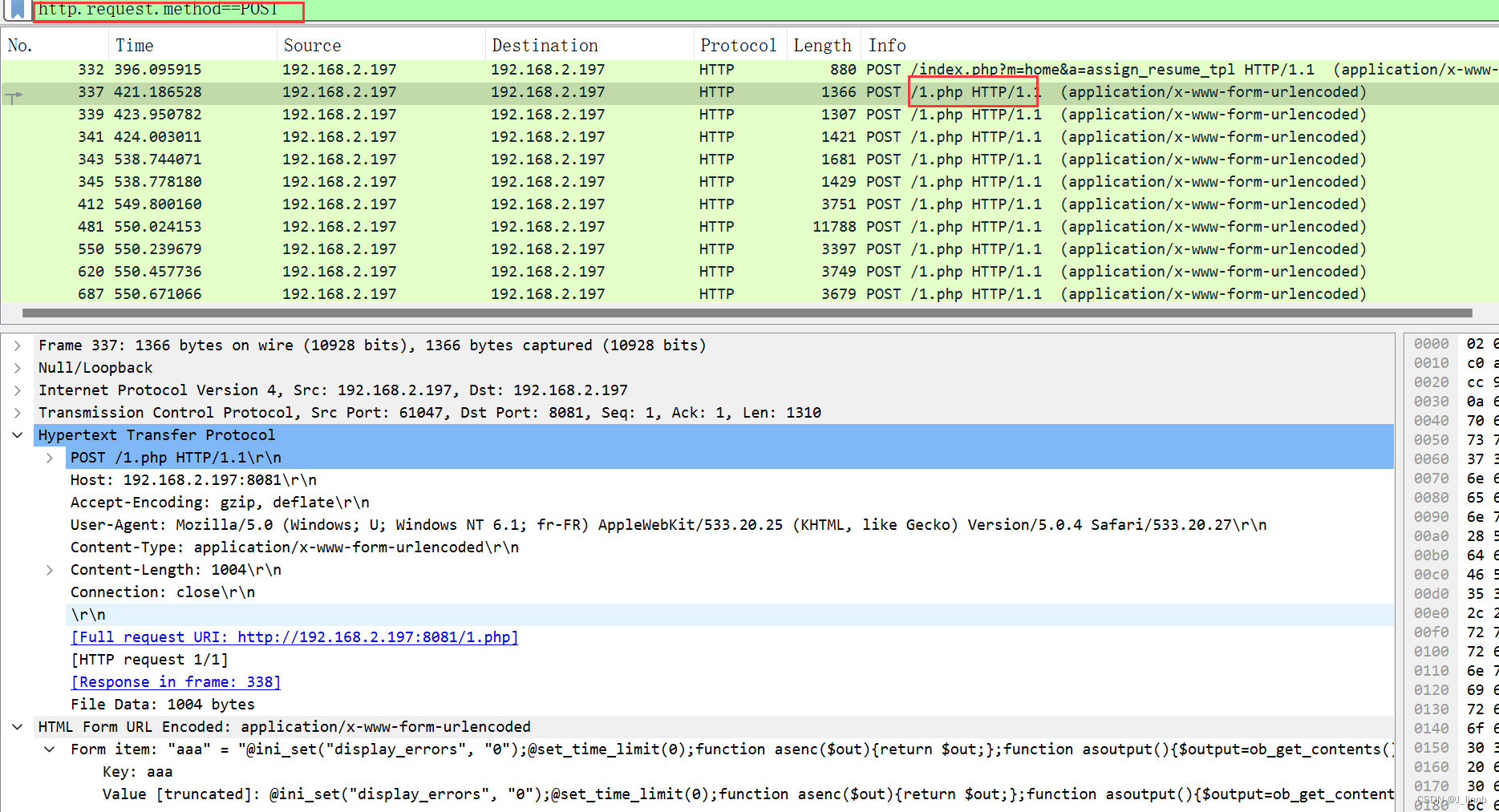Expand the Content-Length header field
The width and height of the screenshot is (1499, 812).
pos(50,569)
